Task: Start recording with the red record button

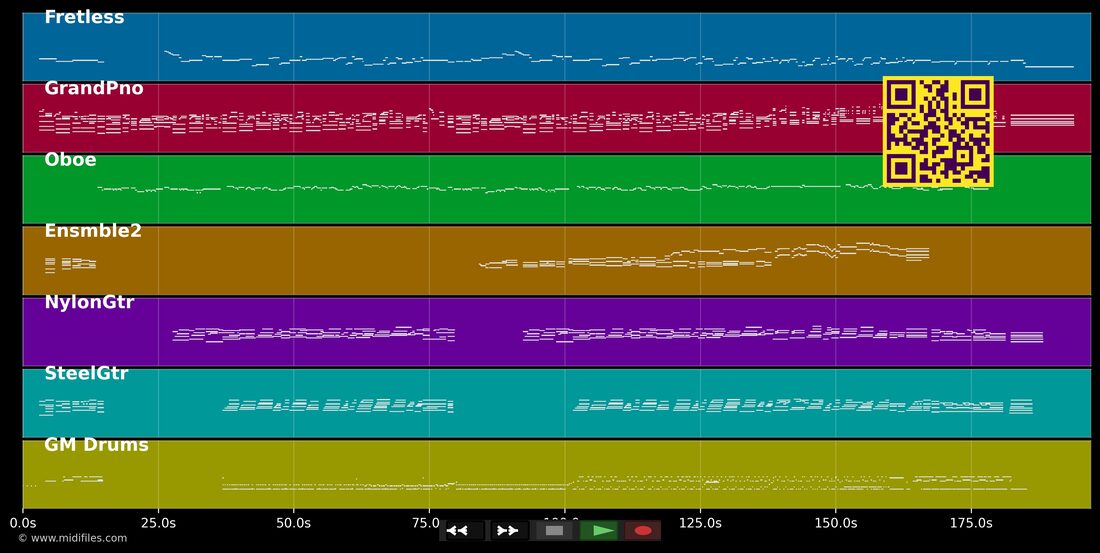Action: 643,531
